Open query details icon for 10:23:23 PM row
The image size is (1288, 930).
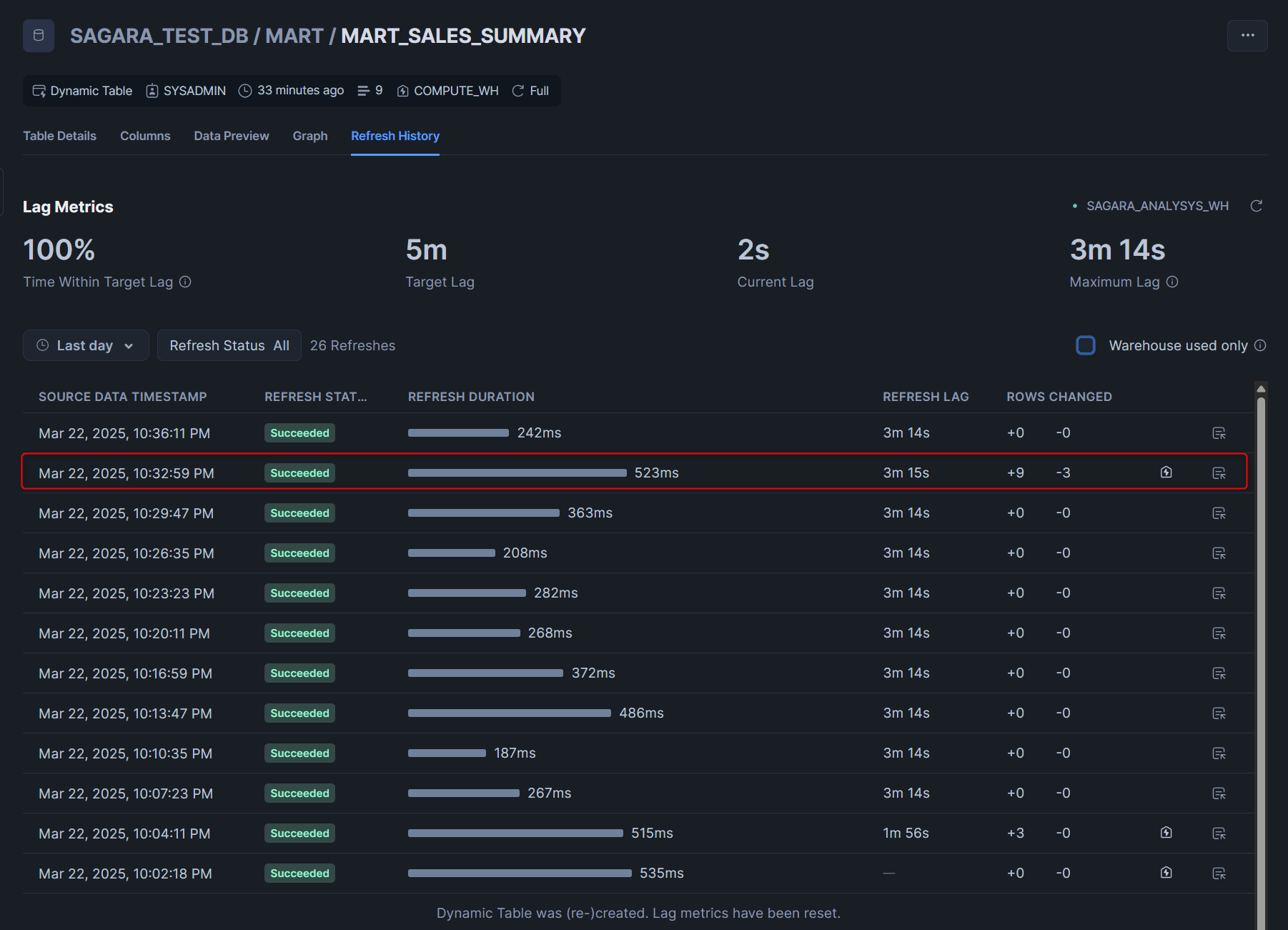pos(1219,593)
